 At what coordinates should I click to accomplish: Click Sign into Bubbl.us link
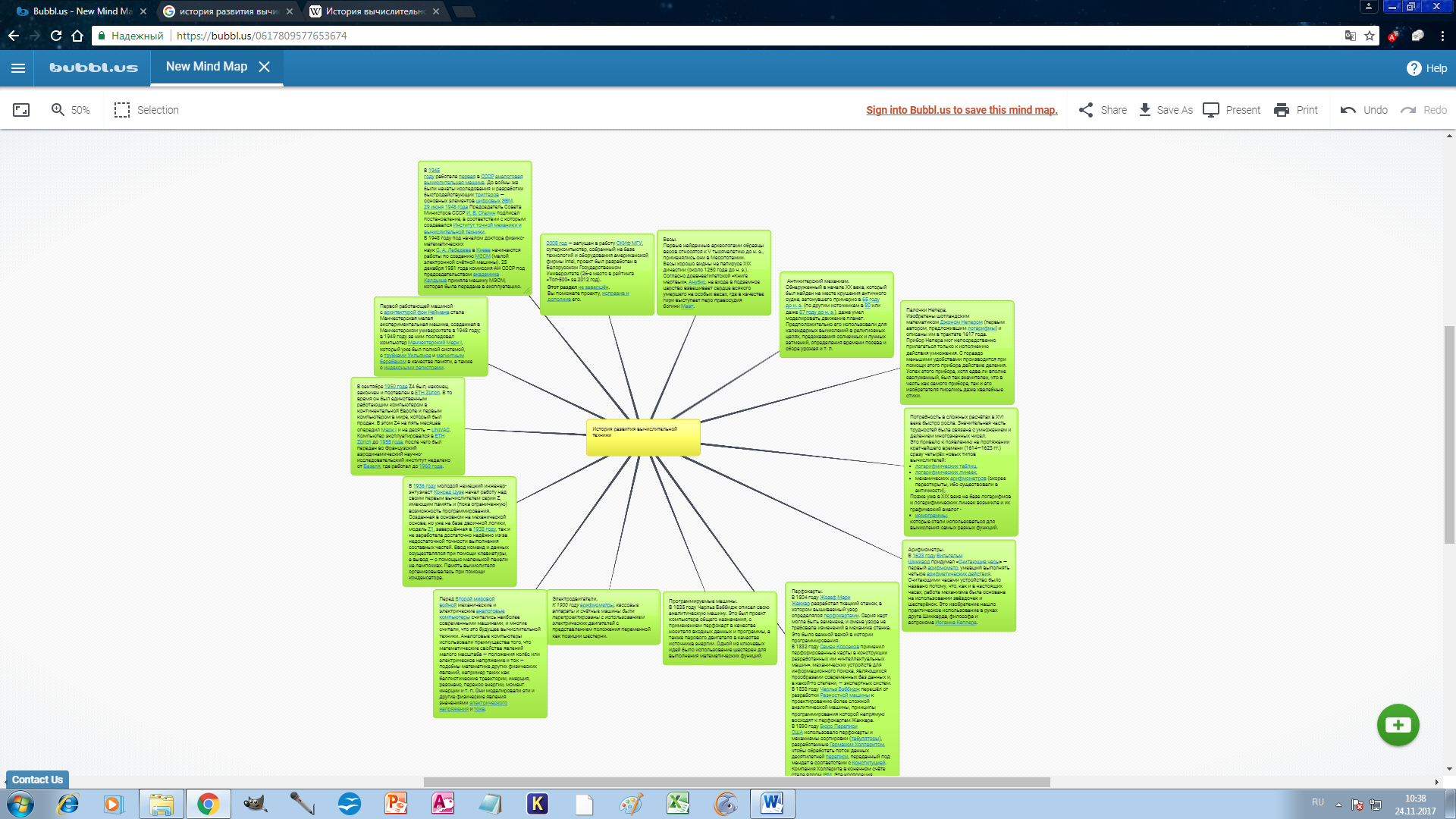[x=962, y=109]
